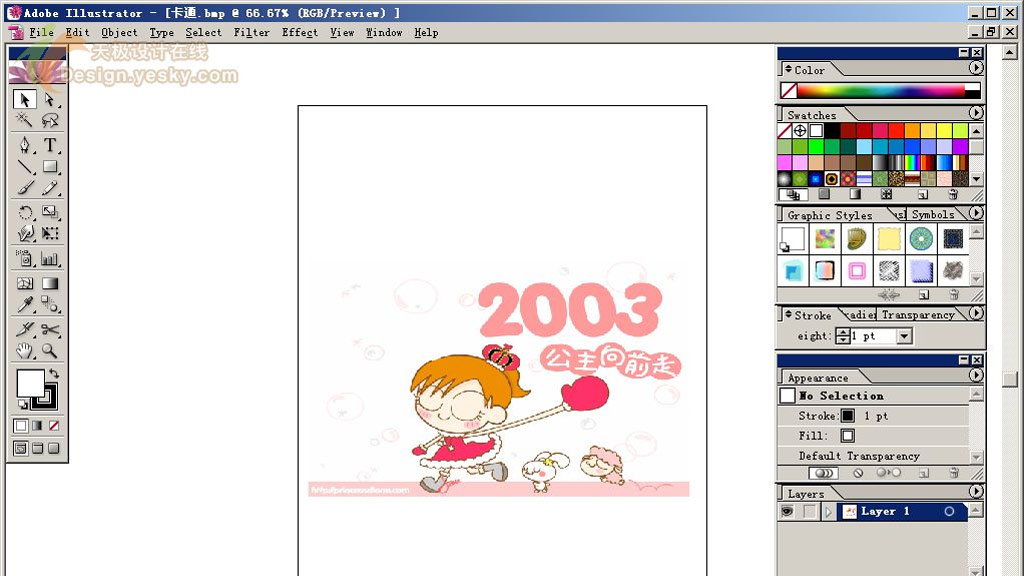Pick the Magic Wand tool
Screen dimensions: 1024x576
tap(25, 120)
